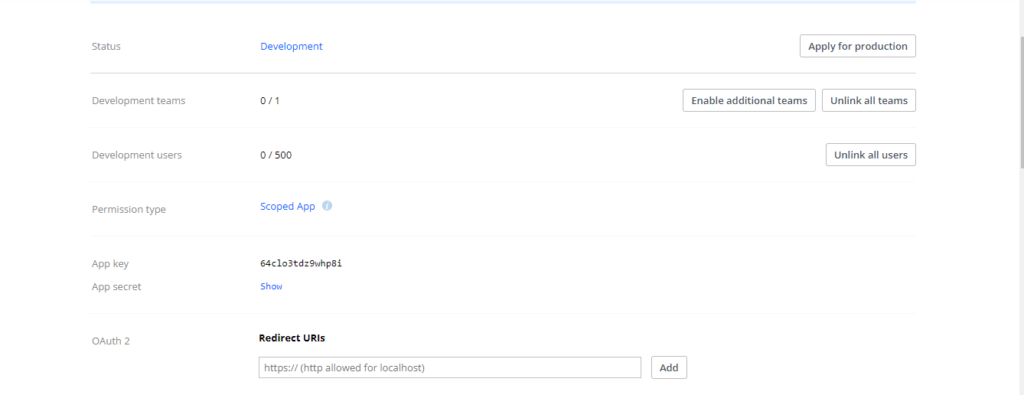Click the Permission type label
Screen dimensions: 1024x395
point(129,210)
